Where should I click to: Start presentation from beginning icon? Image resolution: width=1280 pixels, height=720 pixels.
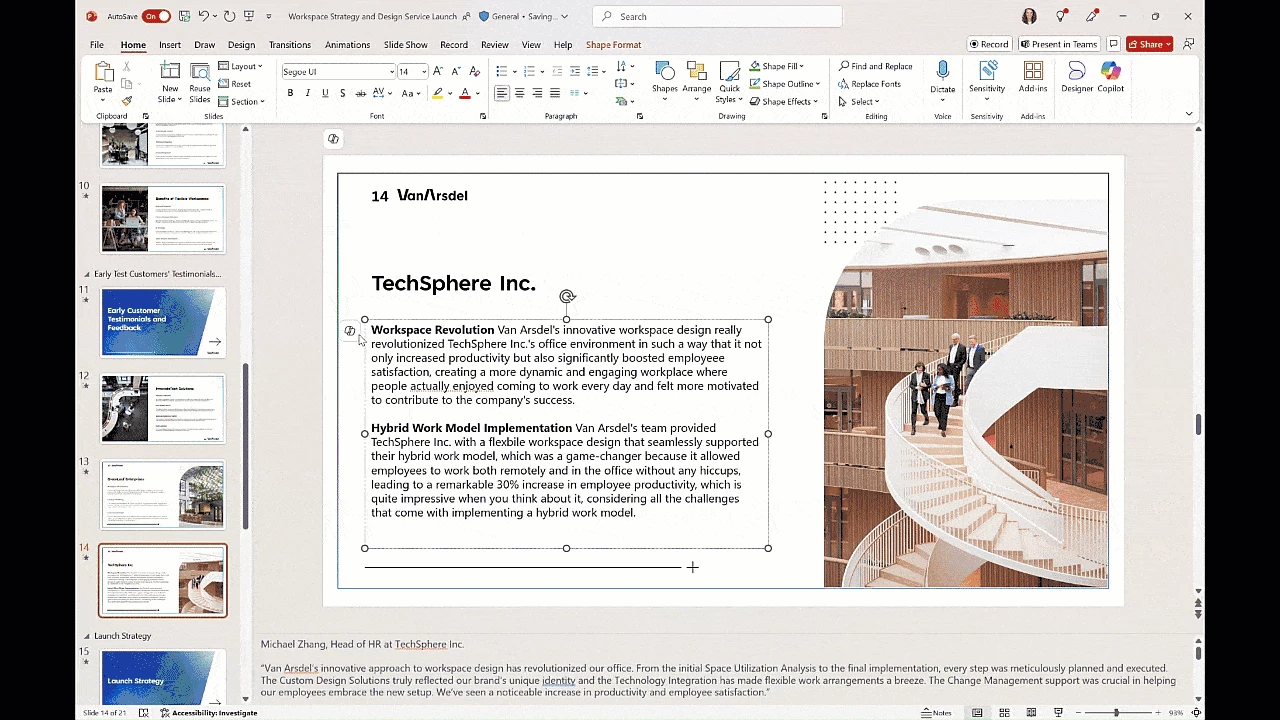point(250,16)
